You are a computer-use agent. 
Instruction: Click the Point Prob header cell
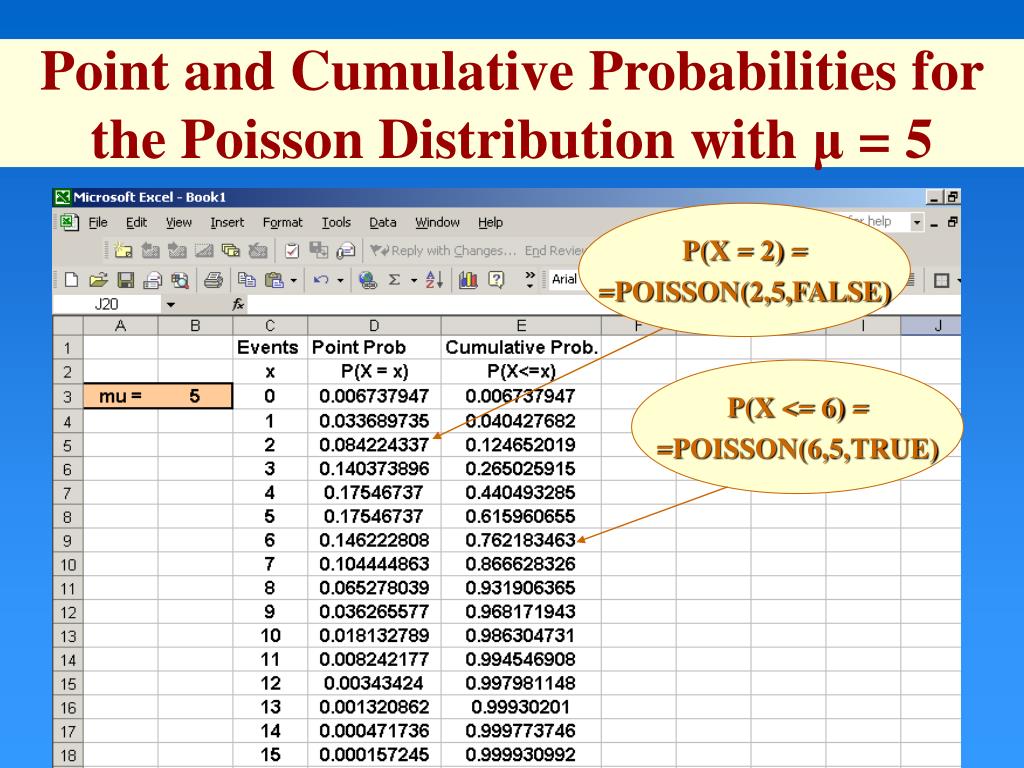point(374,347)
